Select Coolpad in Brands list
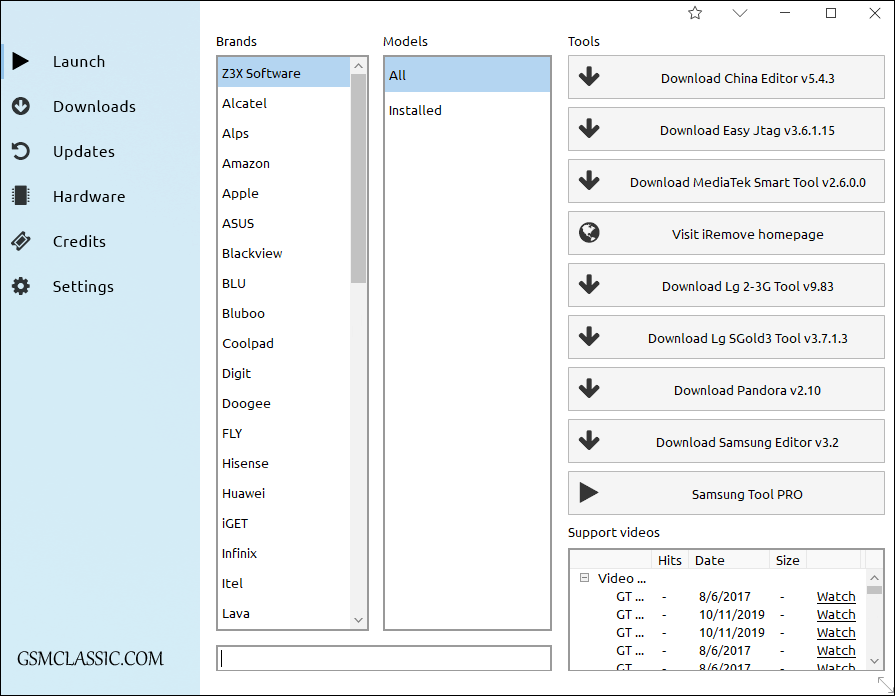This screenshot has height=696, width=895. [284, 343]
